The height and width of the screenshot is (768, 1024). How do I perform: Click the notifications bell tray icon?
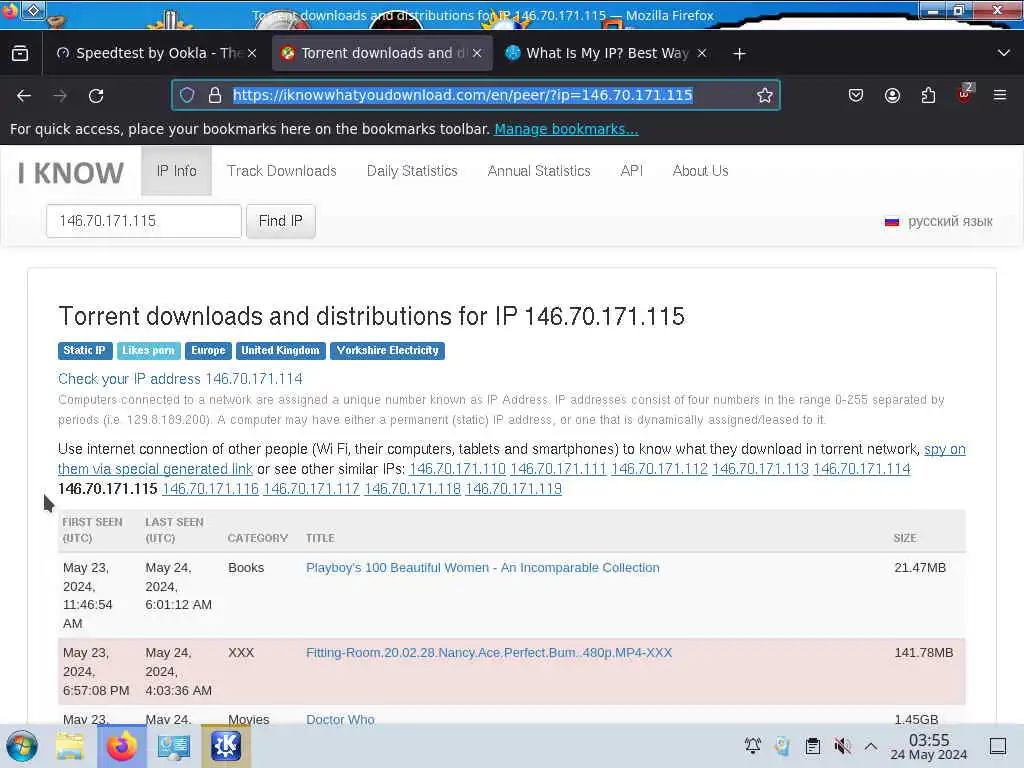(x=752, y=746)
